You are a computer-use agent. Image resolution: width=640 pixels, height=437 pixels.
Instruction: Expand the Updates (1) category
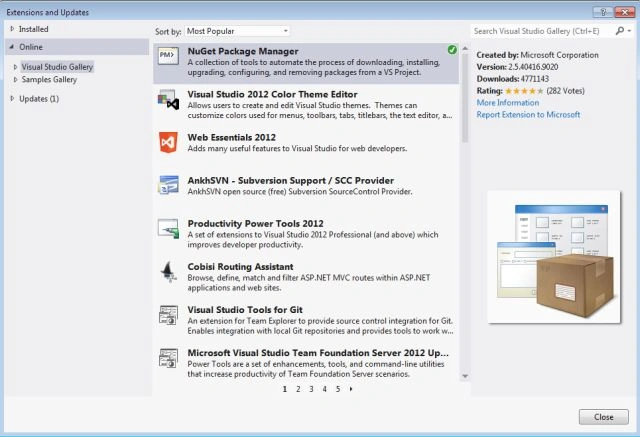(12, 98)
